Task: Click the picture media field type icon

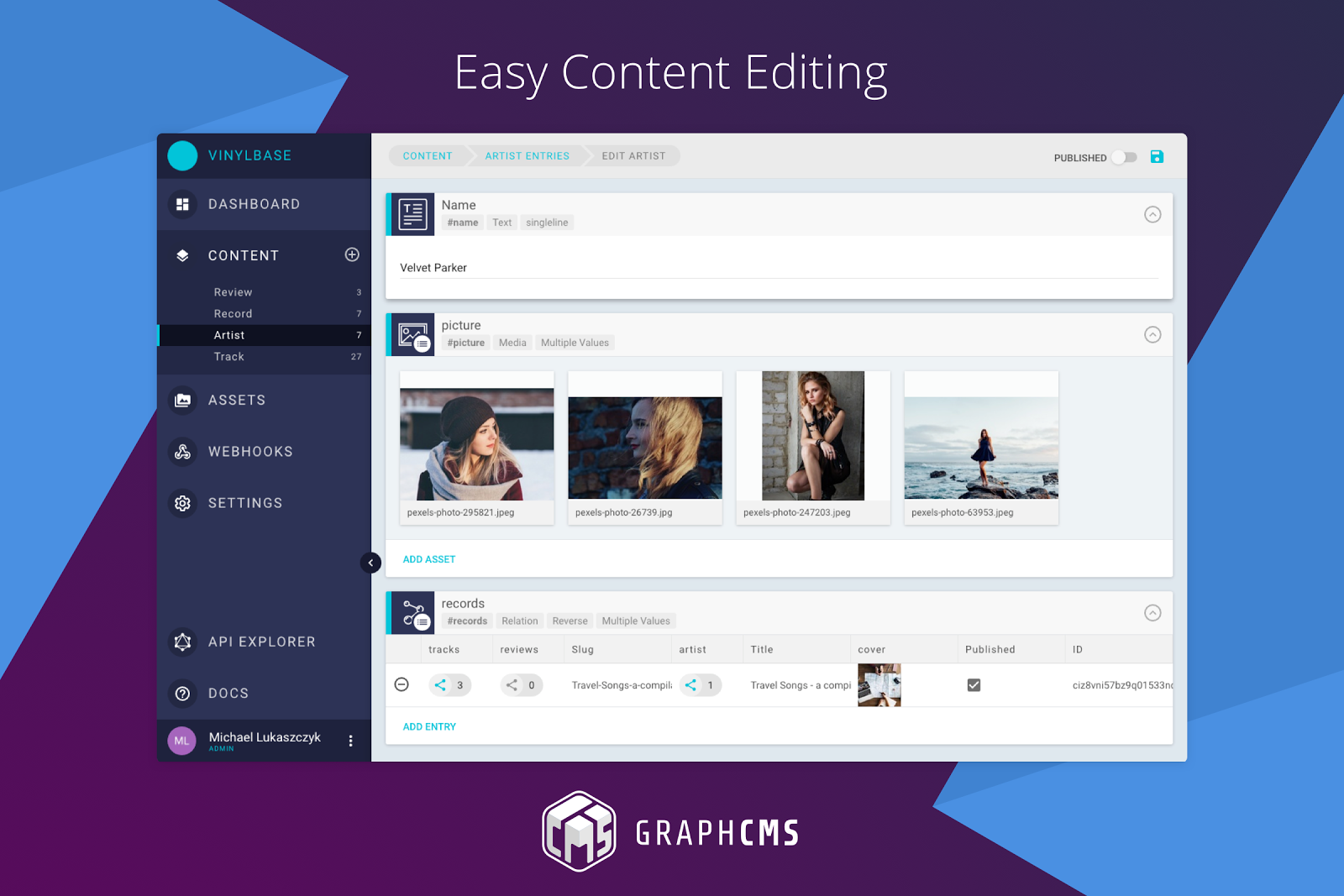Action: 412,335
